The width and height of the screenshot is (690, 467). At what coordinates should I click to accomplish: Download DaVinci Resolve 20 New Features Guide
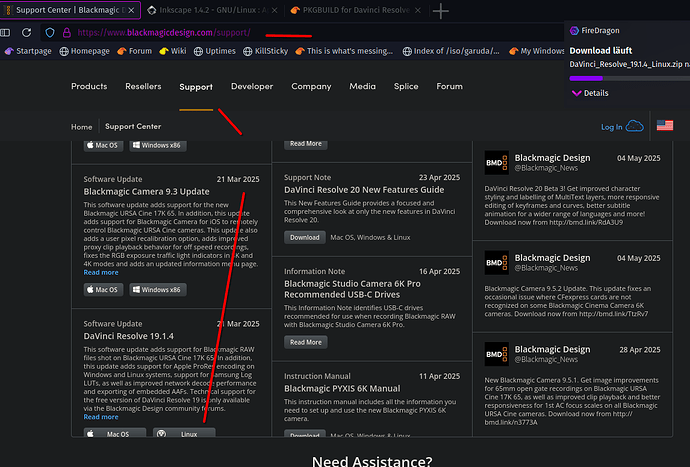(x=305, y=237)
